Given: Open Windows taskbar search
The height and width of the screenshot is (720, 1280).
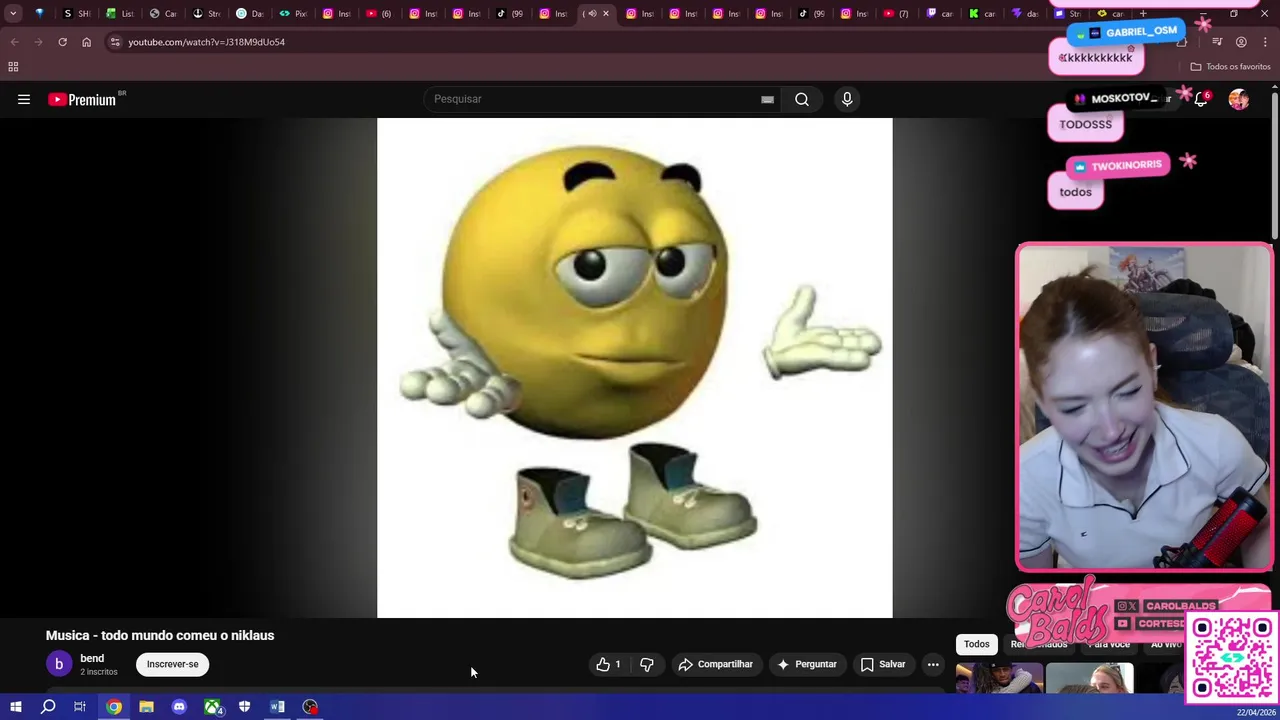Looking at the screenshot, I should point(48,707).
